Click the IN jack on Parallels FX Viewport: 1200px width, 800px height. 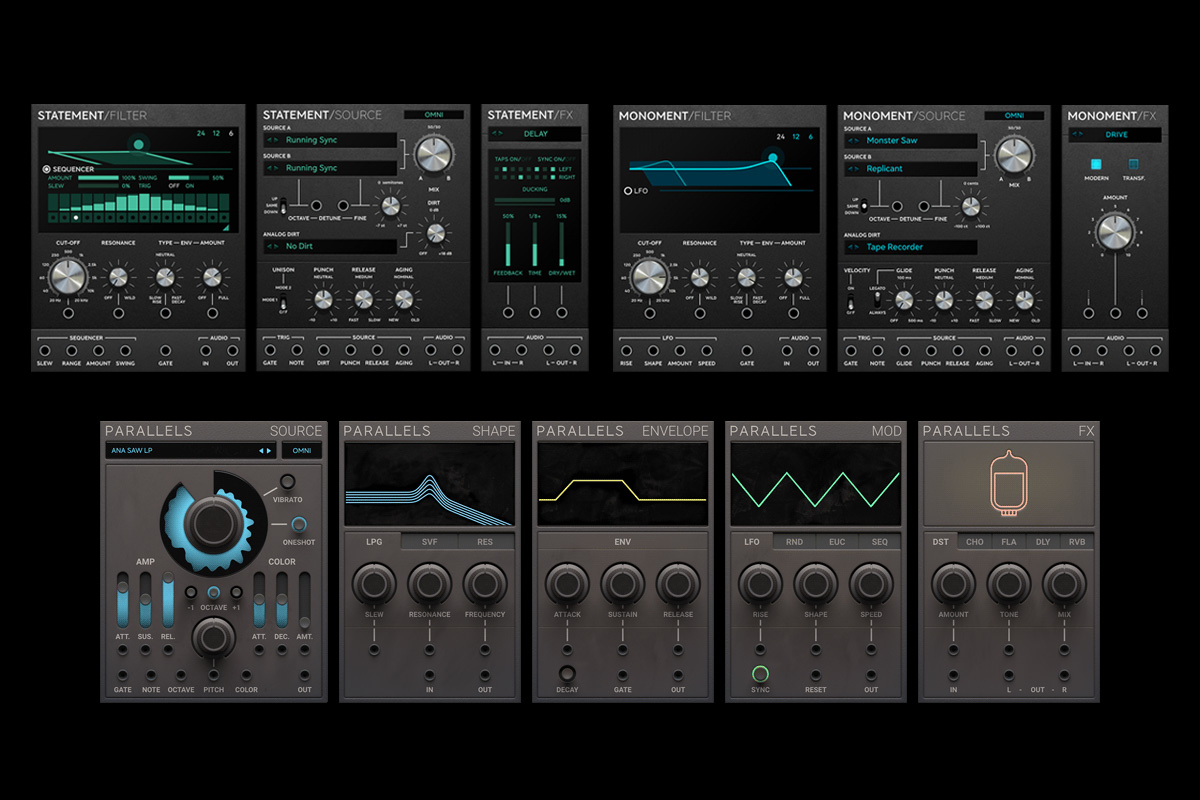pos(953,676)
